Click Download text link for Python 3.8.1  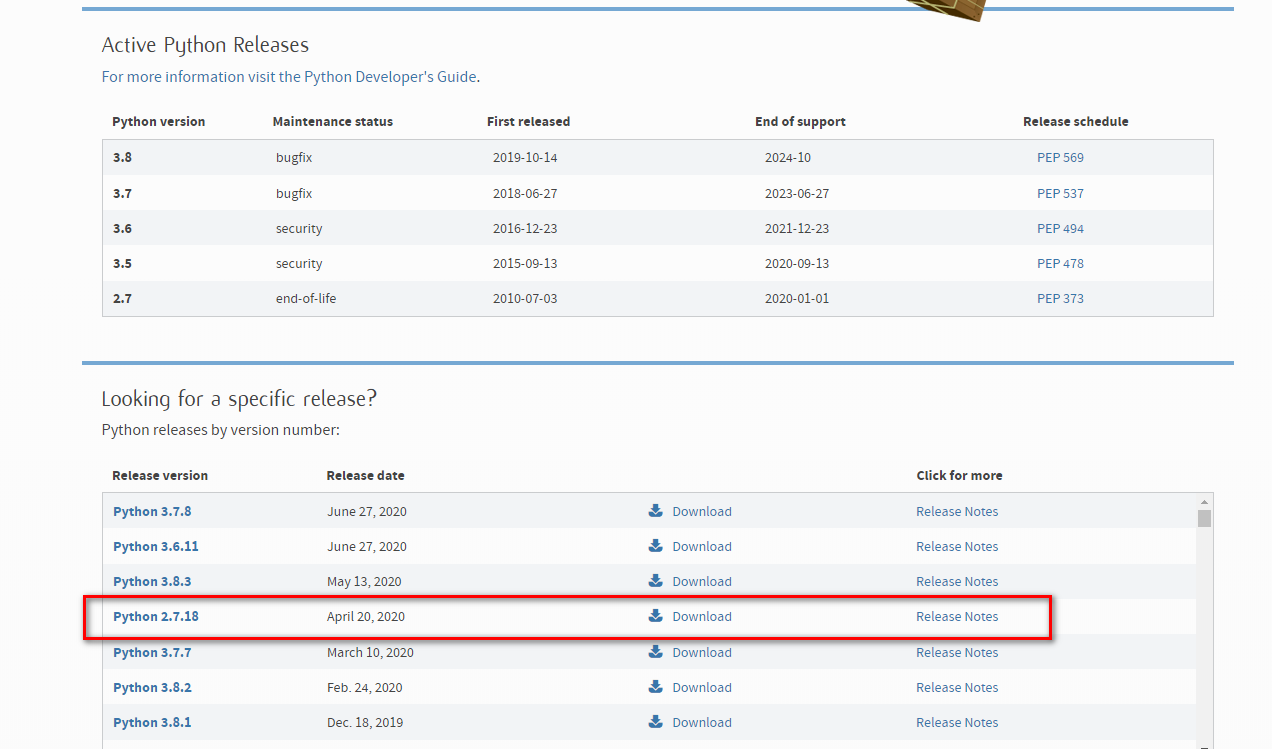pyautogui.click(x=702, y=722)
